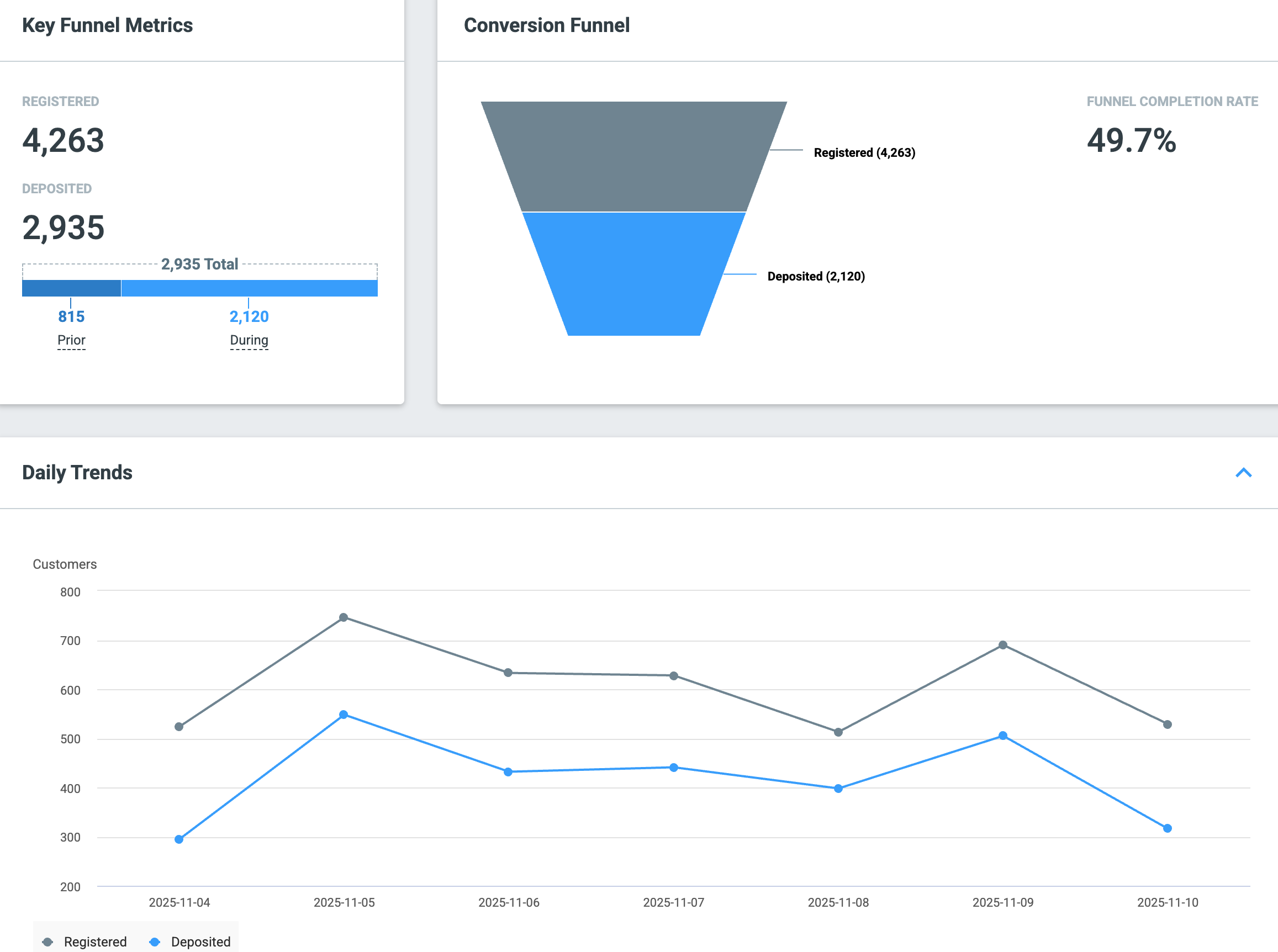
Task: Select the dark blue Prior bar segment
Action: point(71,288)
